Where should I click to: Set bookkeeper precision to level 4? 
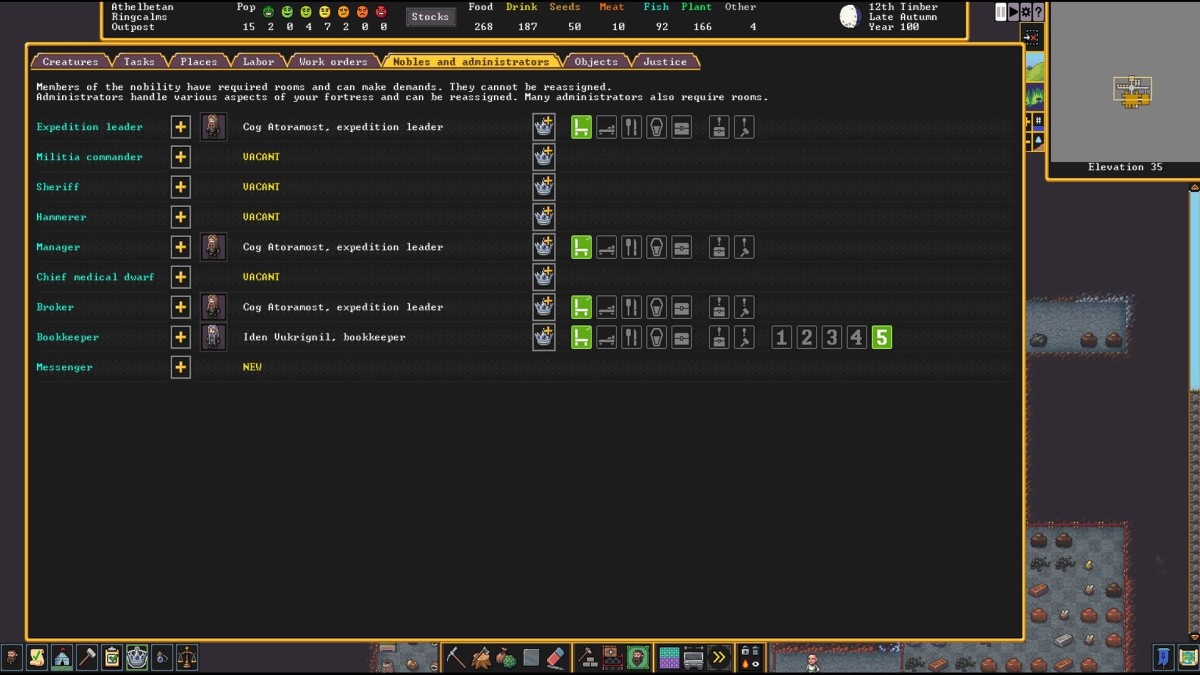(x=856, y=337)
